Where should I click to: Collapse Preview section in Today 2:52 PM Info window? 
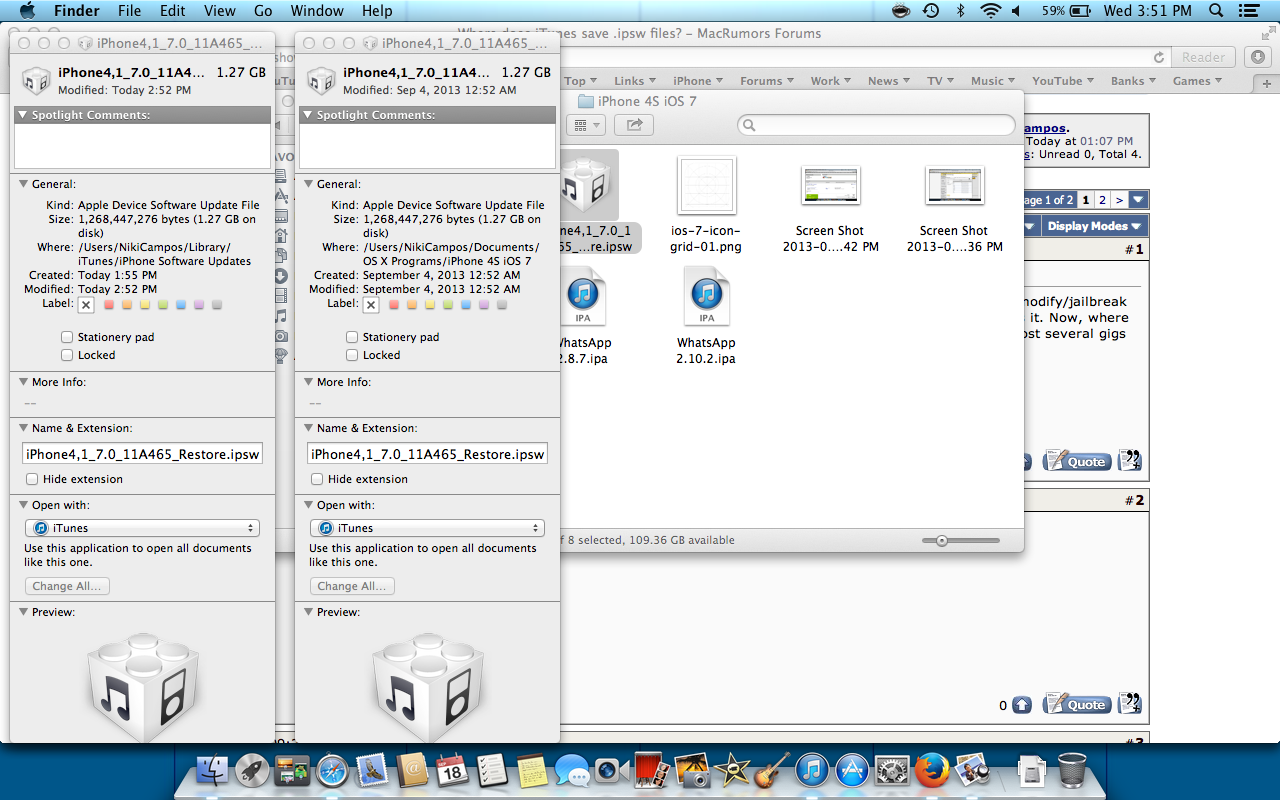23,612
